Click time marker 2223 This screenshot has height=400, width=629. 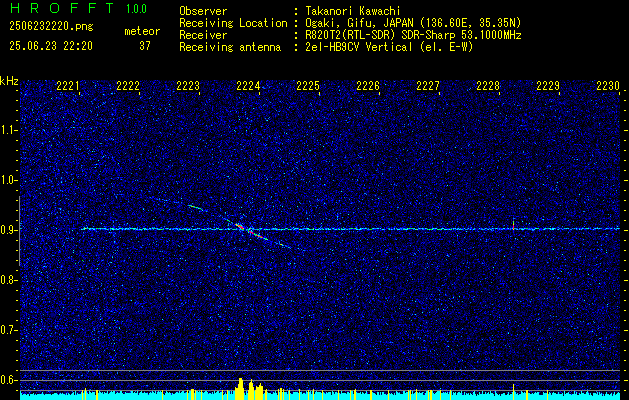tap(188, 85)
